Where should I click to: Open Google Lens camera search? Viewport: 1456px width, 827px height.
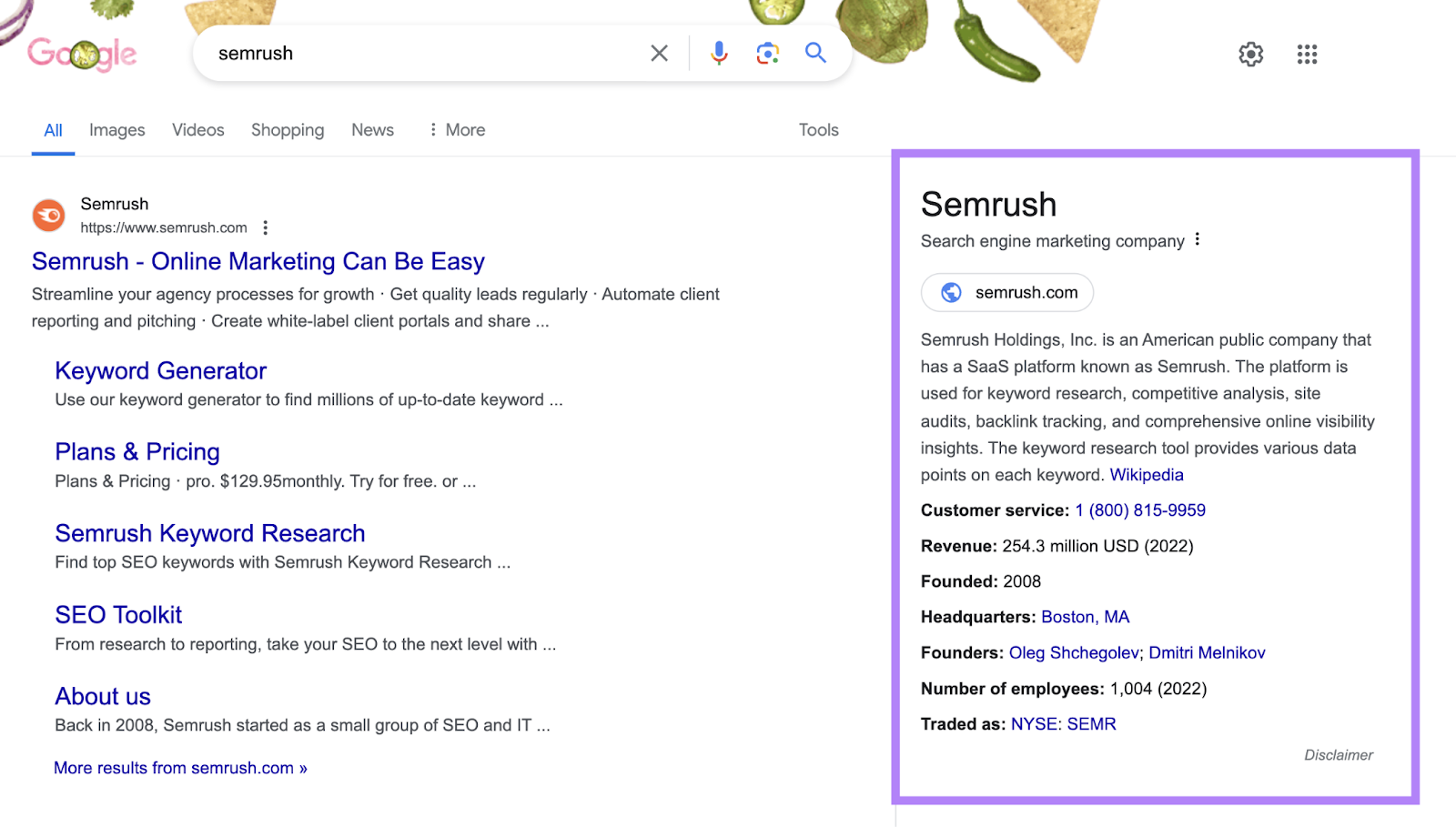767,54
